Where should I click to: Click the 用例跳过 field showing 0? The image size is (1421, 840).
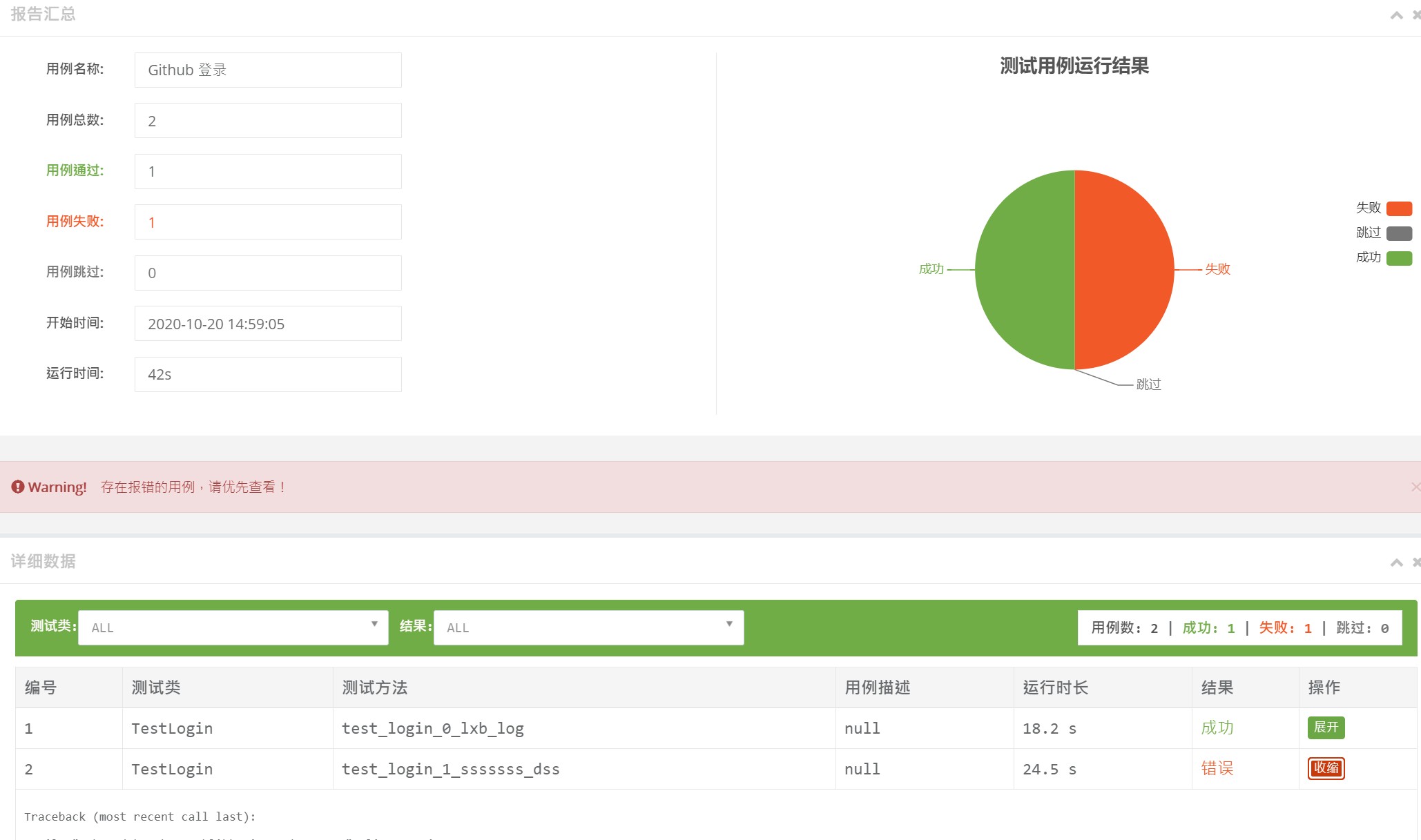pos(268,273)
